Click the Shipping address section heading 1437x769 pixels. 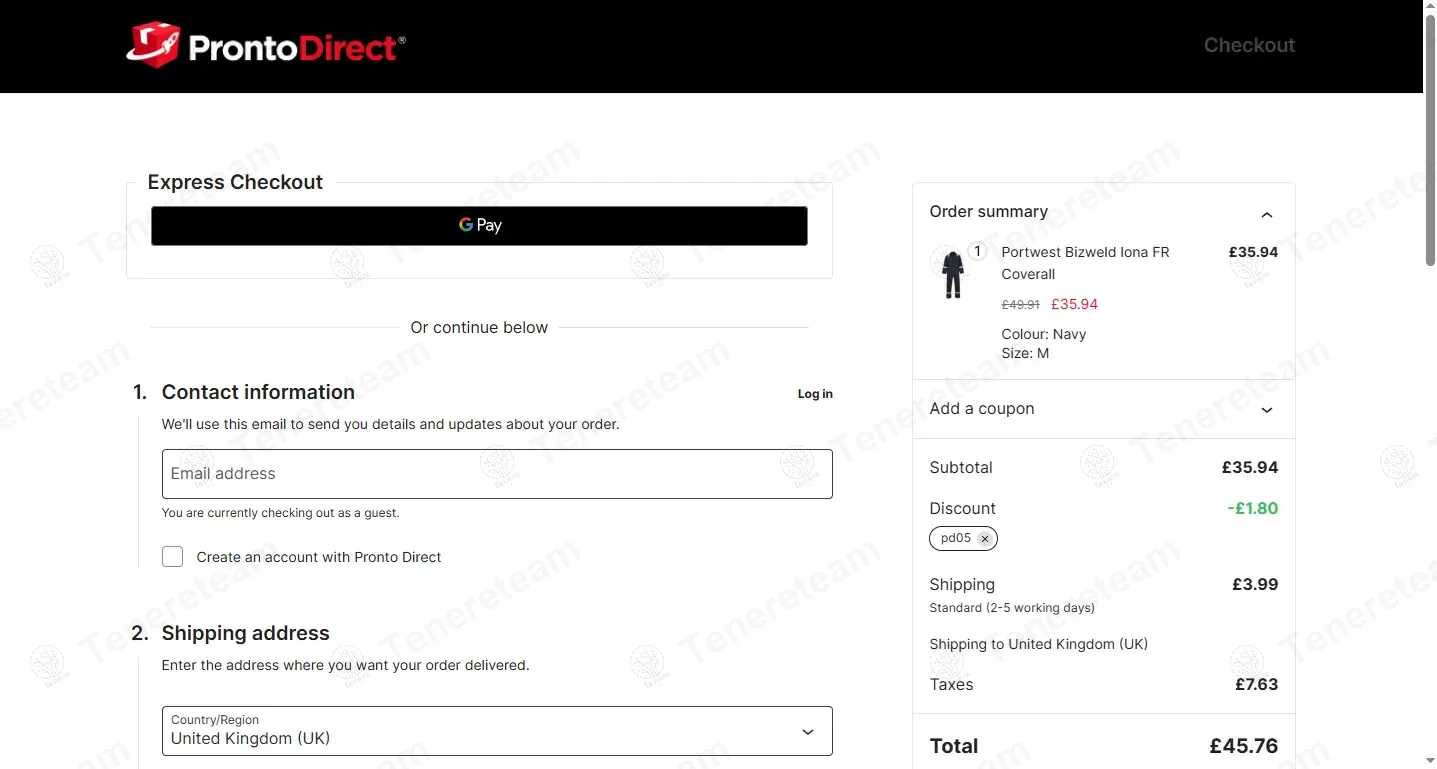245,633
